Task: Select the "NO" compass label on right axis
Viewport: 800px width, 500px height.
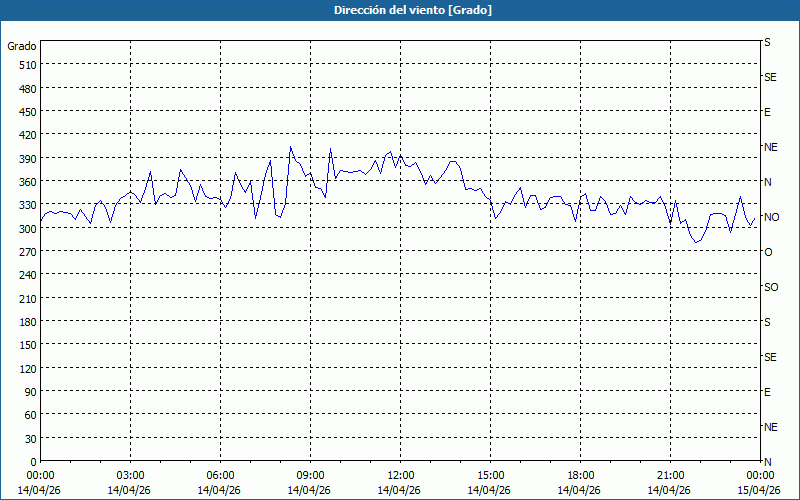Action: [770, 217]
